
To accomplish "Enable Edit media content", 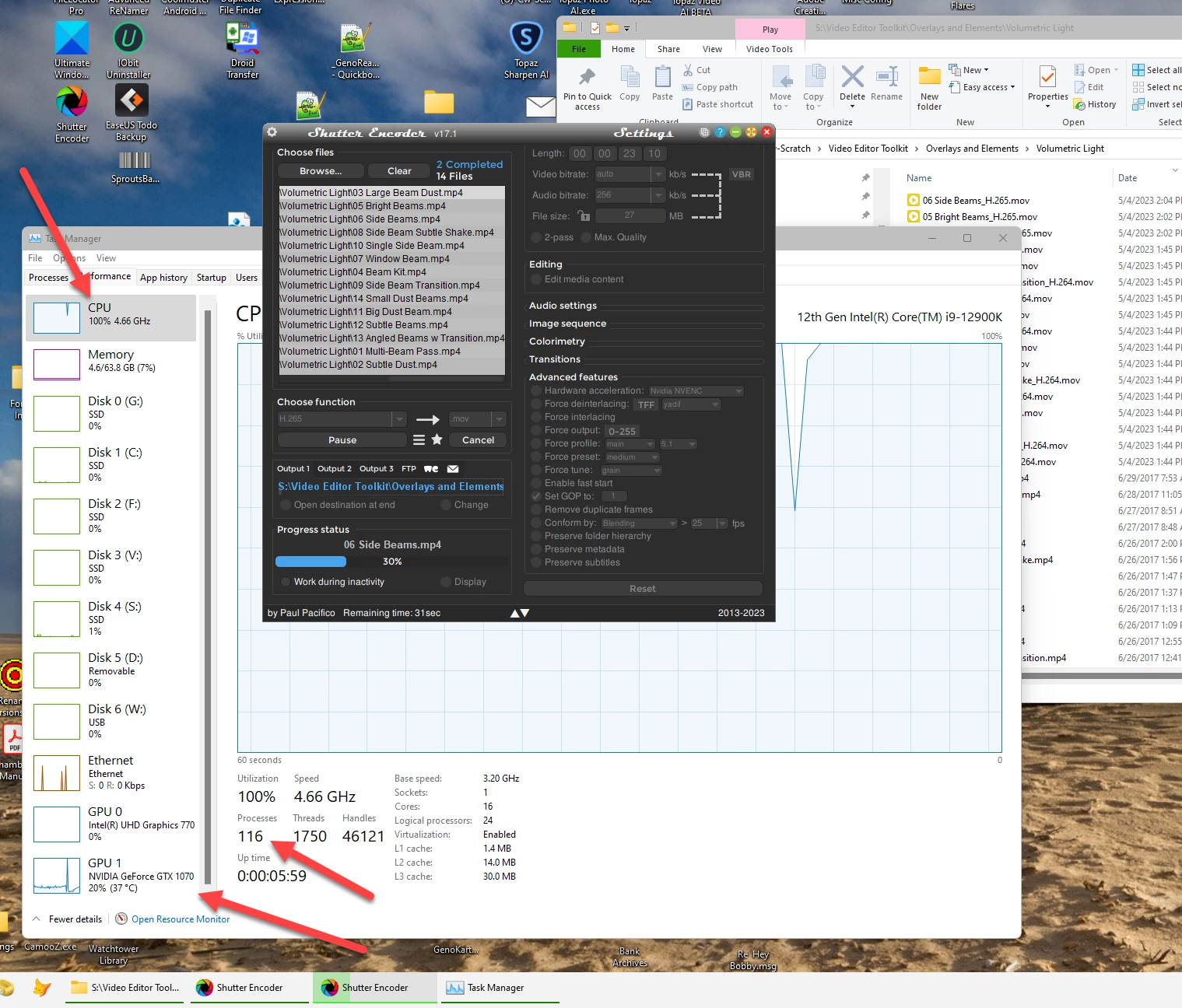I will pos(536,279).
